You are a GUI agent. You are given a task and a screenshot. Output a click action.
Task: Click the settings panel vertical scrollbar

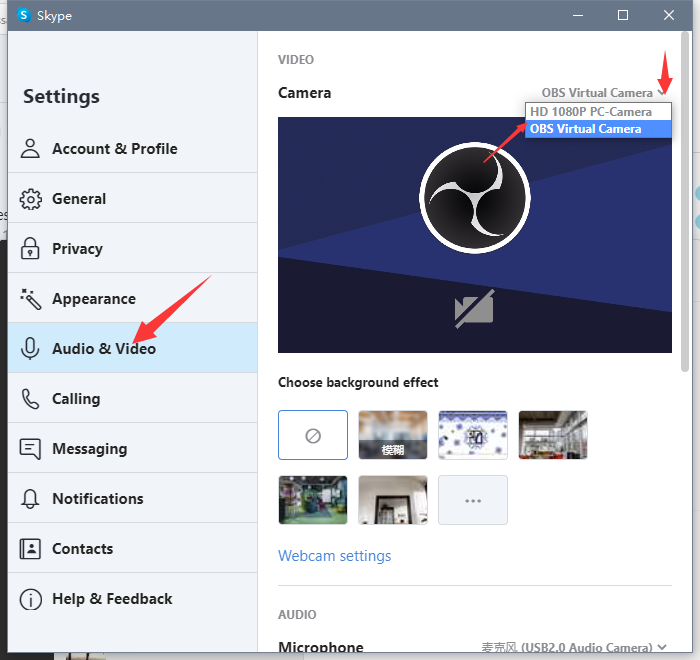coord(685,201)
